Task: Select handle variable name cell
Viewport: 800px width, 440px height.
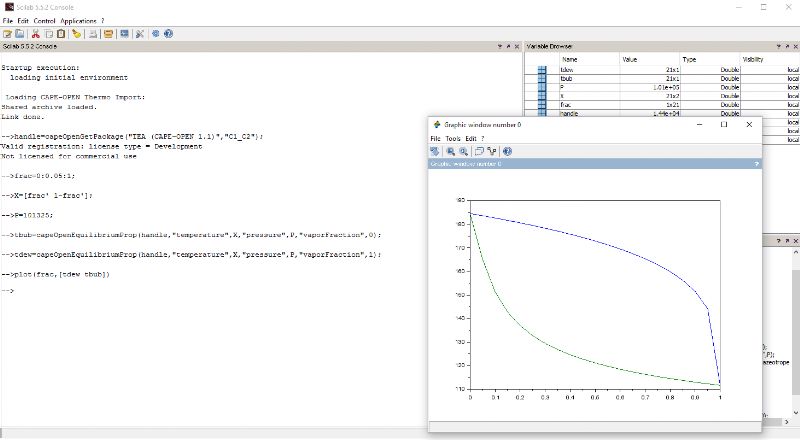Action: pyautogui.click(x=589, y=113)
